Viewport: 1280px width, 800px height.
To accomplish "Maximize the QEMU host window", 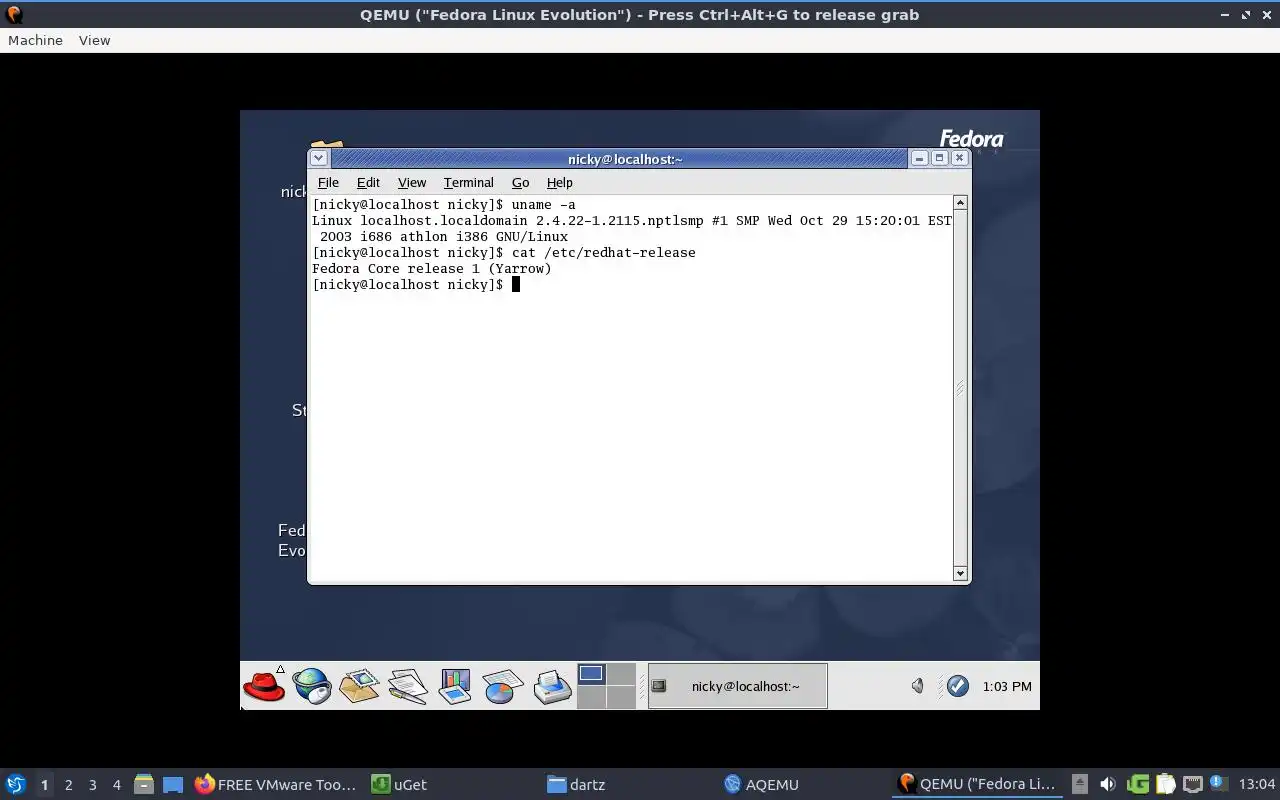I will coord(1246,15).
